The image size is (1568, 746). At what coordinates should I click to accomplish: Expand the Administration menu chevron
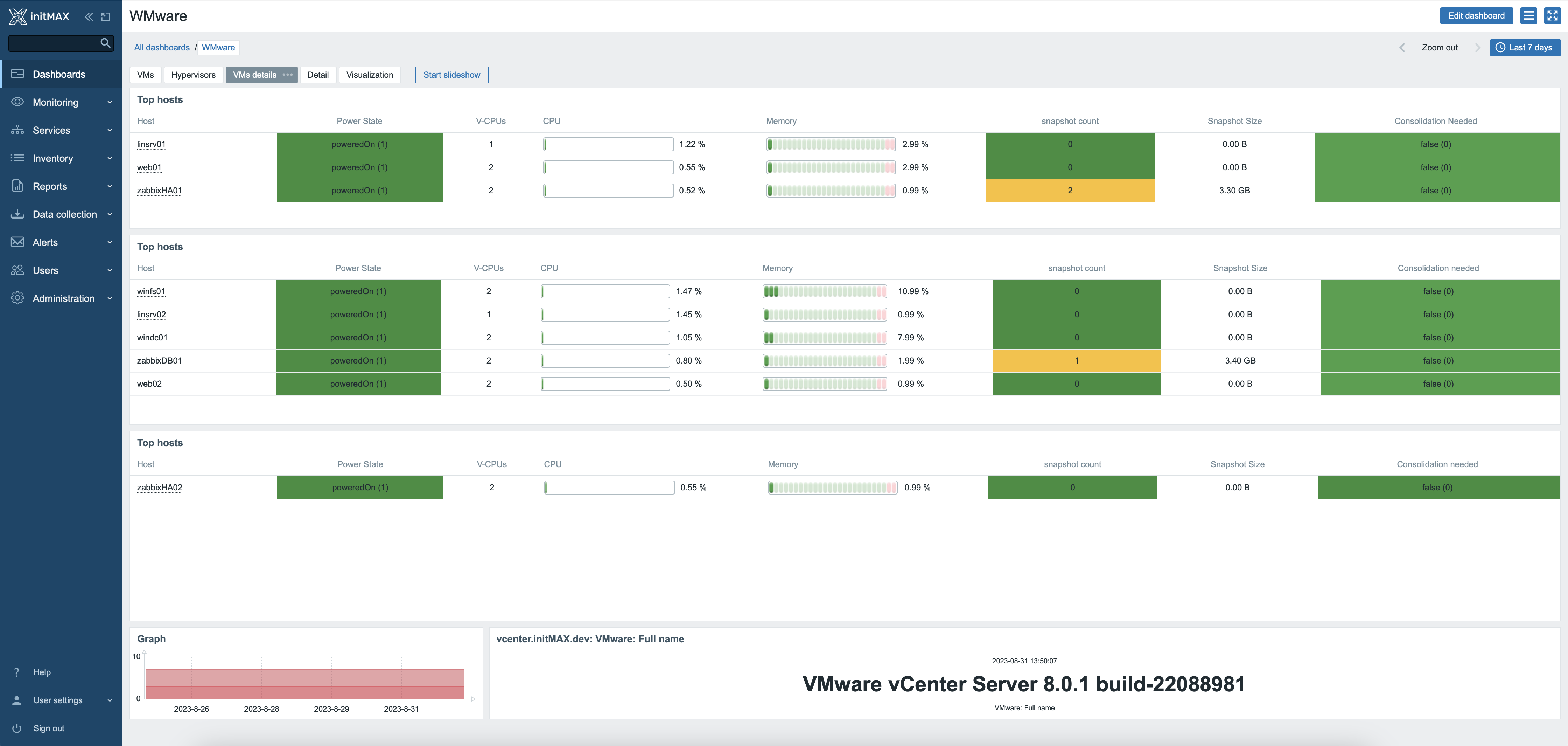pos(110,298)
